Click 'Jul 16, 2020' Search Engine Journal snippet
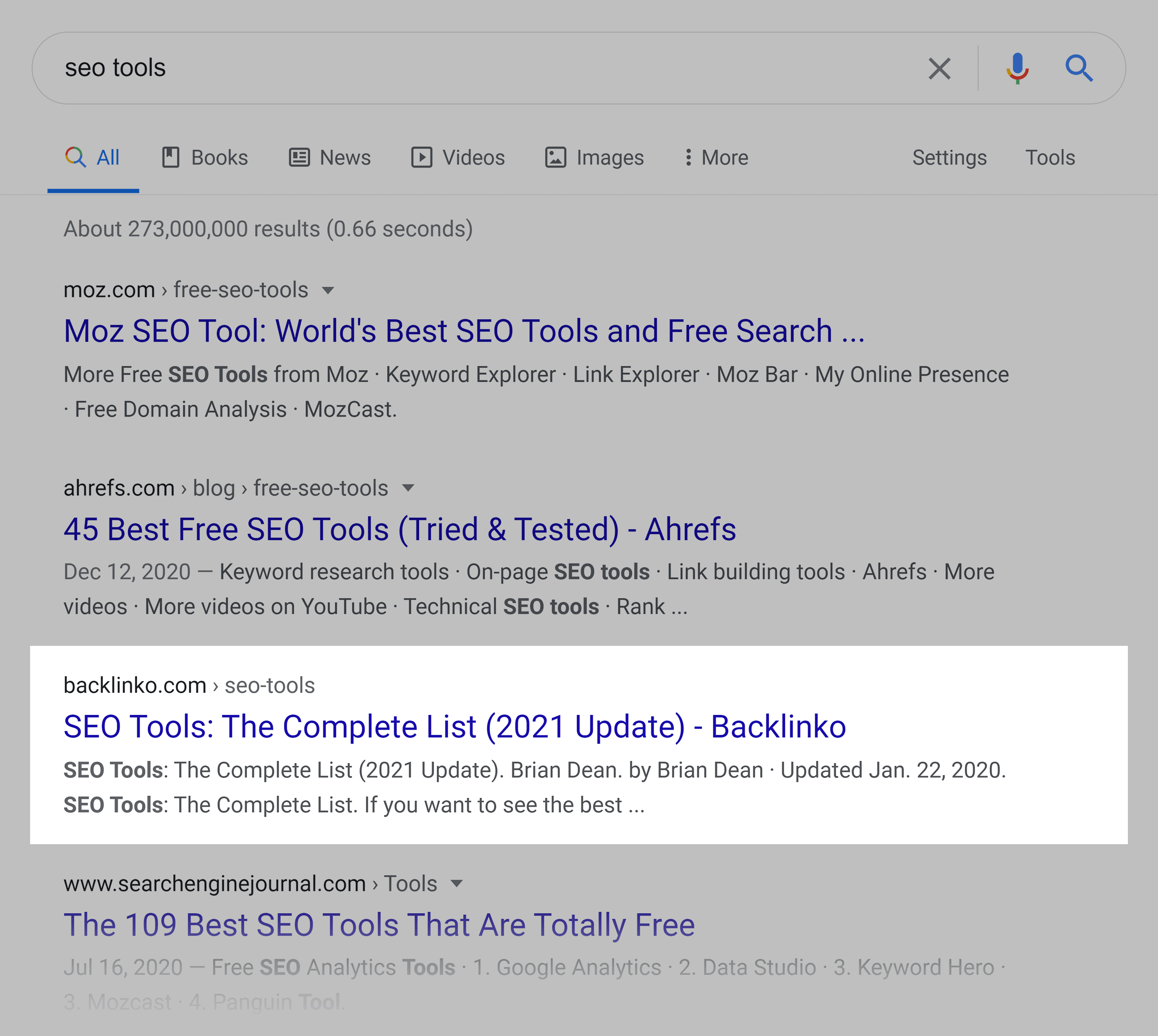Image resolution: width=1158 pixels, height=1036 pixels. [x=123, y=967]
